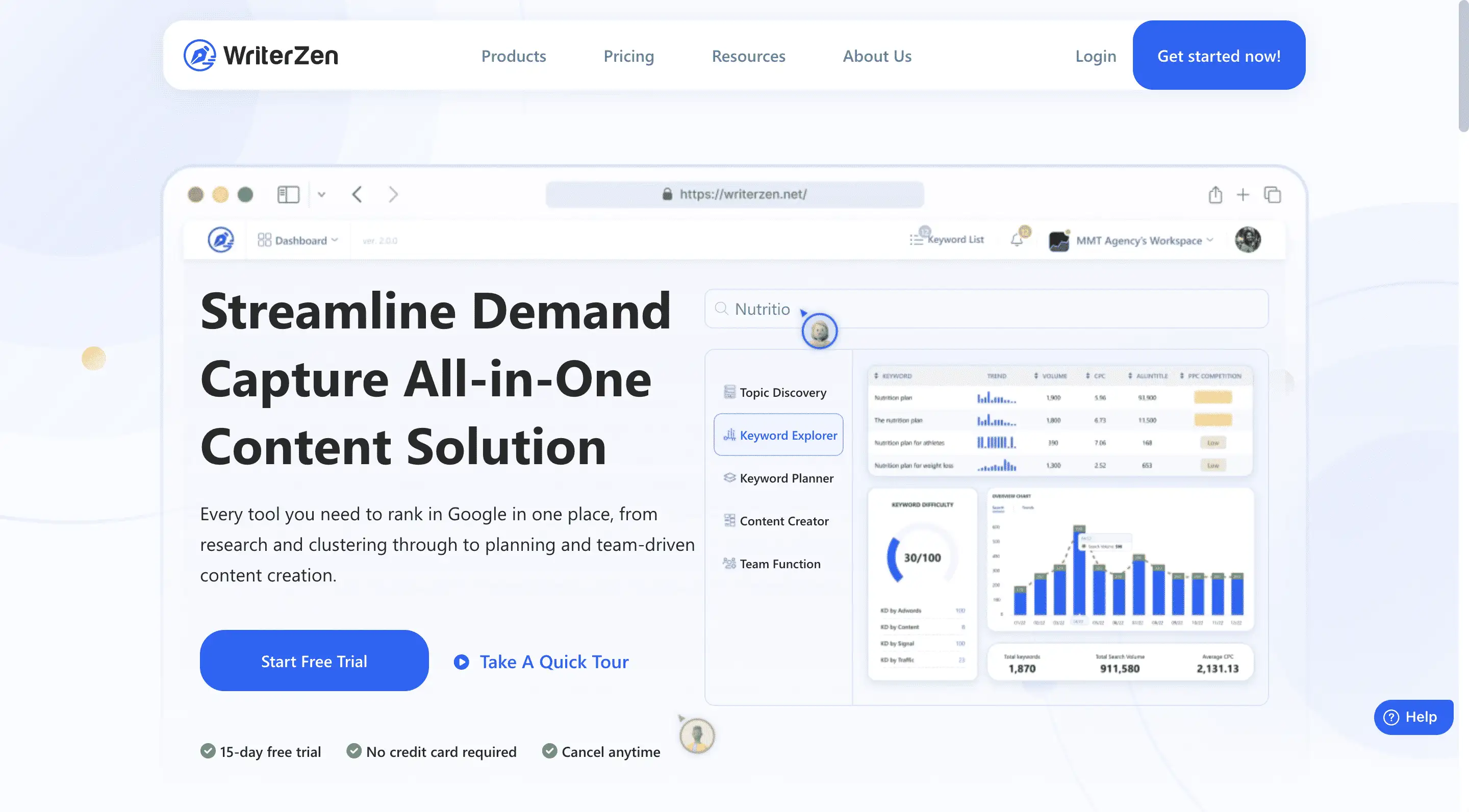Click the 15-day free trial checkmark
The image size is (1469, 812).
(208, 751)
